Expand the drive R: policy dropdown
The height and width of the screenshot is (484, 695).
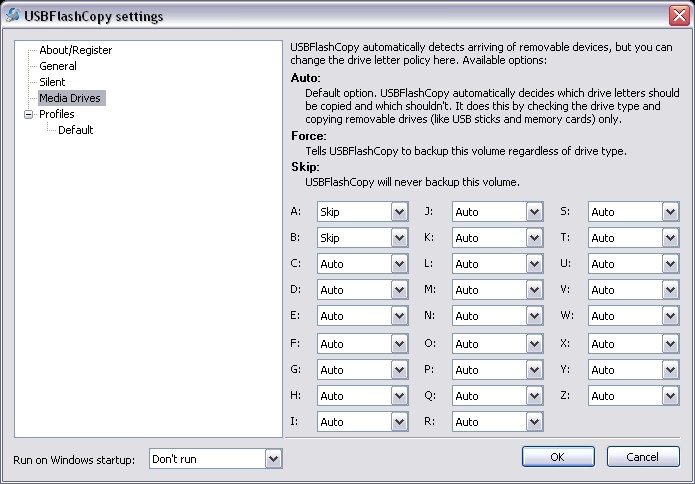coord(498,422)
